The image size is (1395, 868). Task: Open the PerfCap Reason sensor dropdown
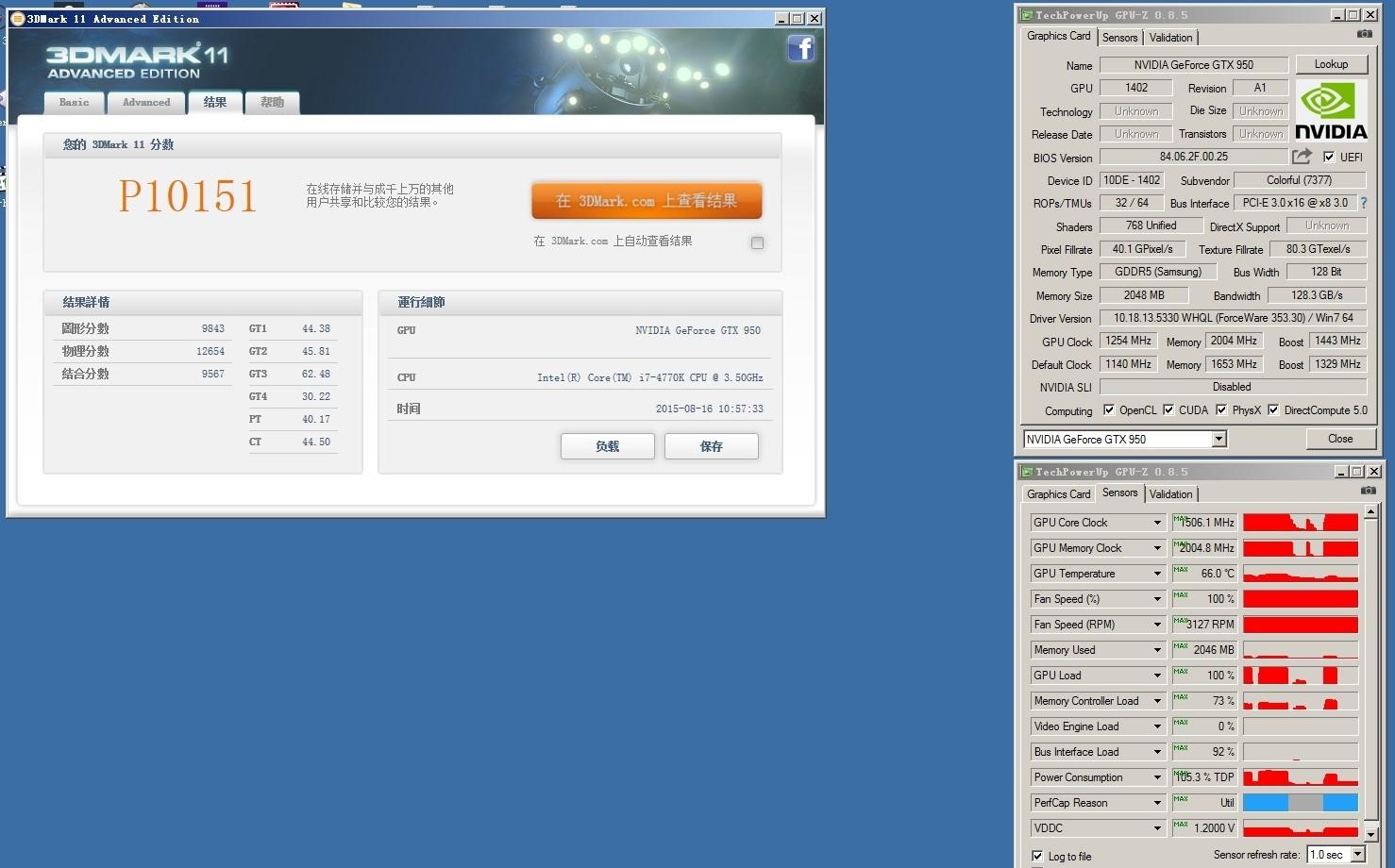point(1157,803)
